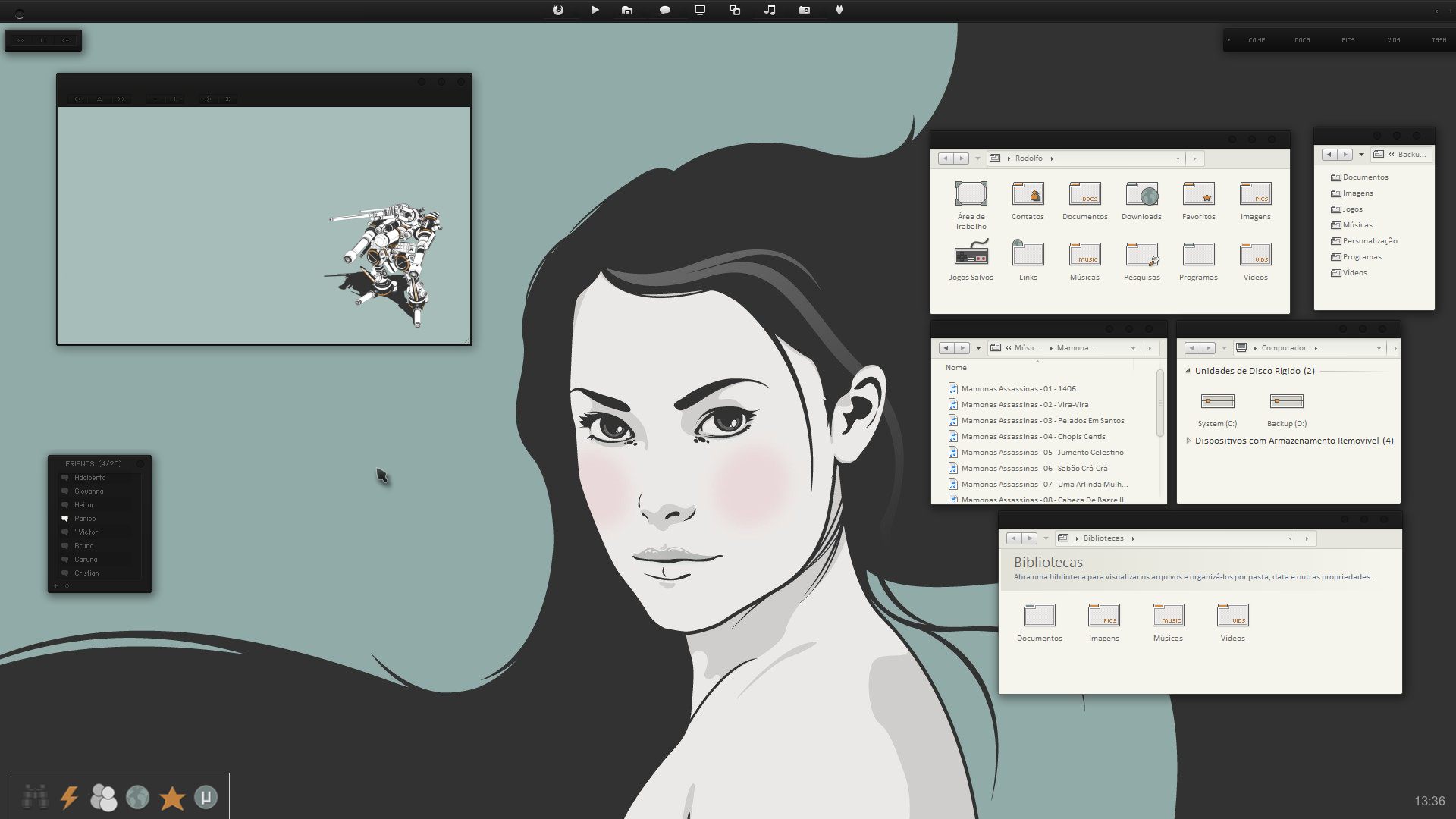Go back in the Rodolfo explorer window
The width and height of the screenshot is (1456, 819).
click(x=946, y=158)
